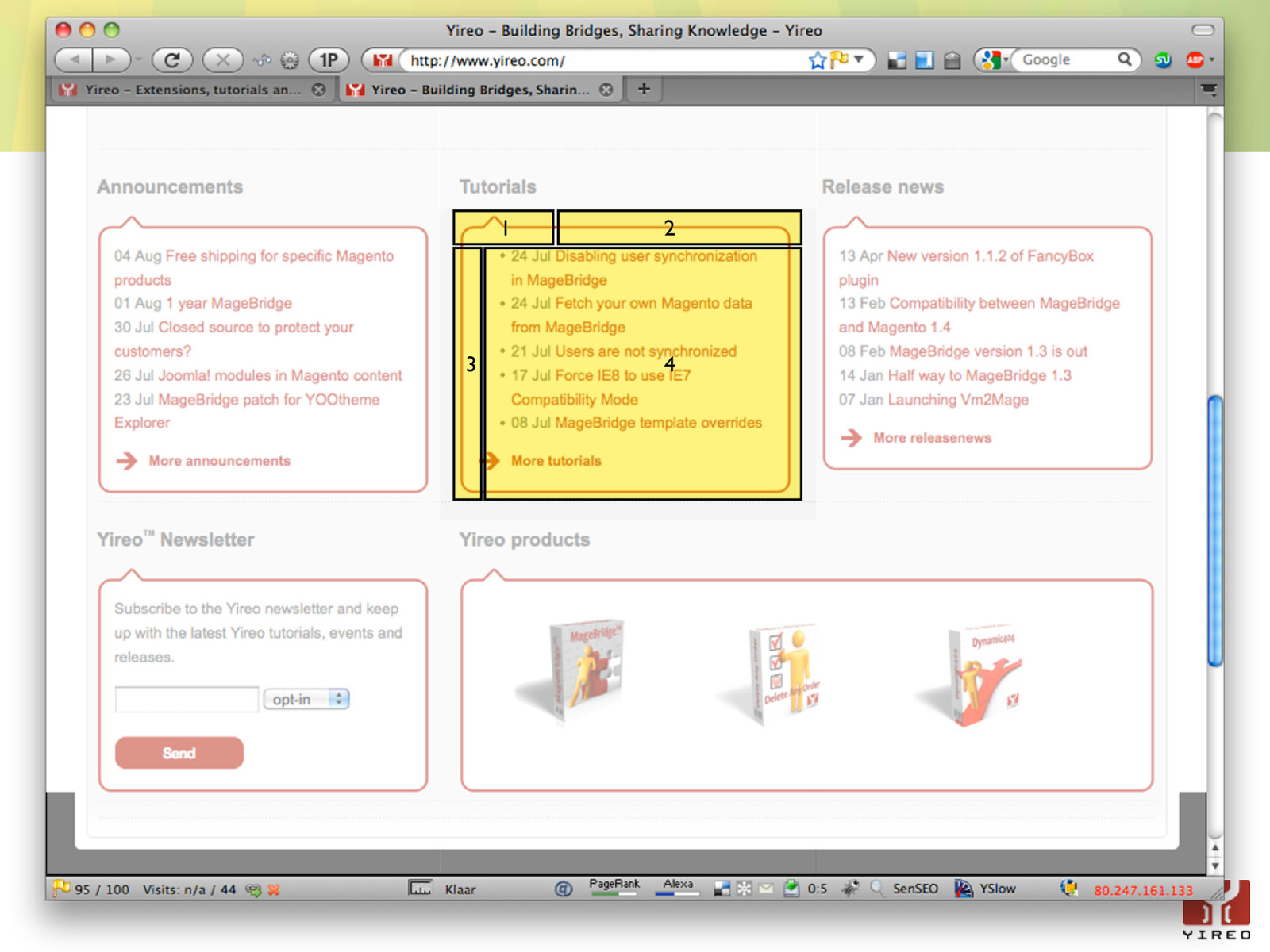Click the 80.247.161.133 IP address in status bar

point(1143,890)
